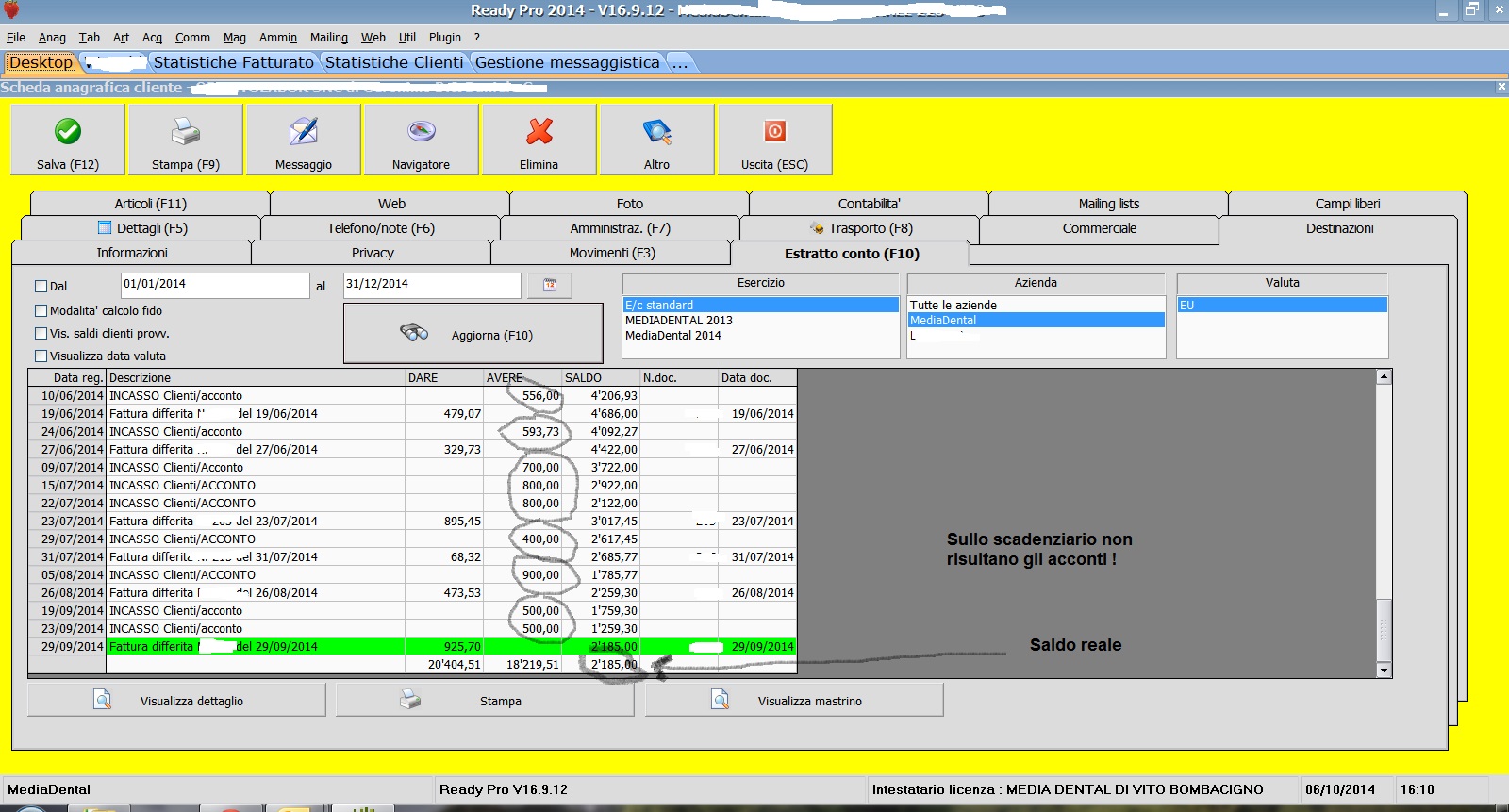1509x812 pixels.
Task: Click the Trasporto (F8) tab icon
Action: pyautogui.click(x=818, y=227)
